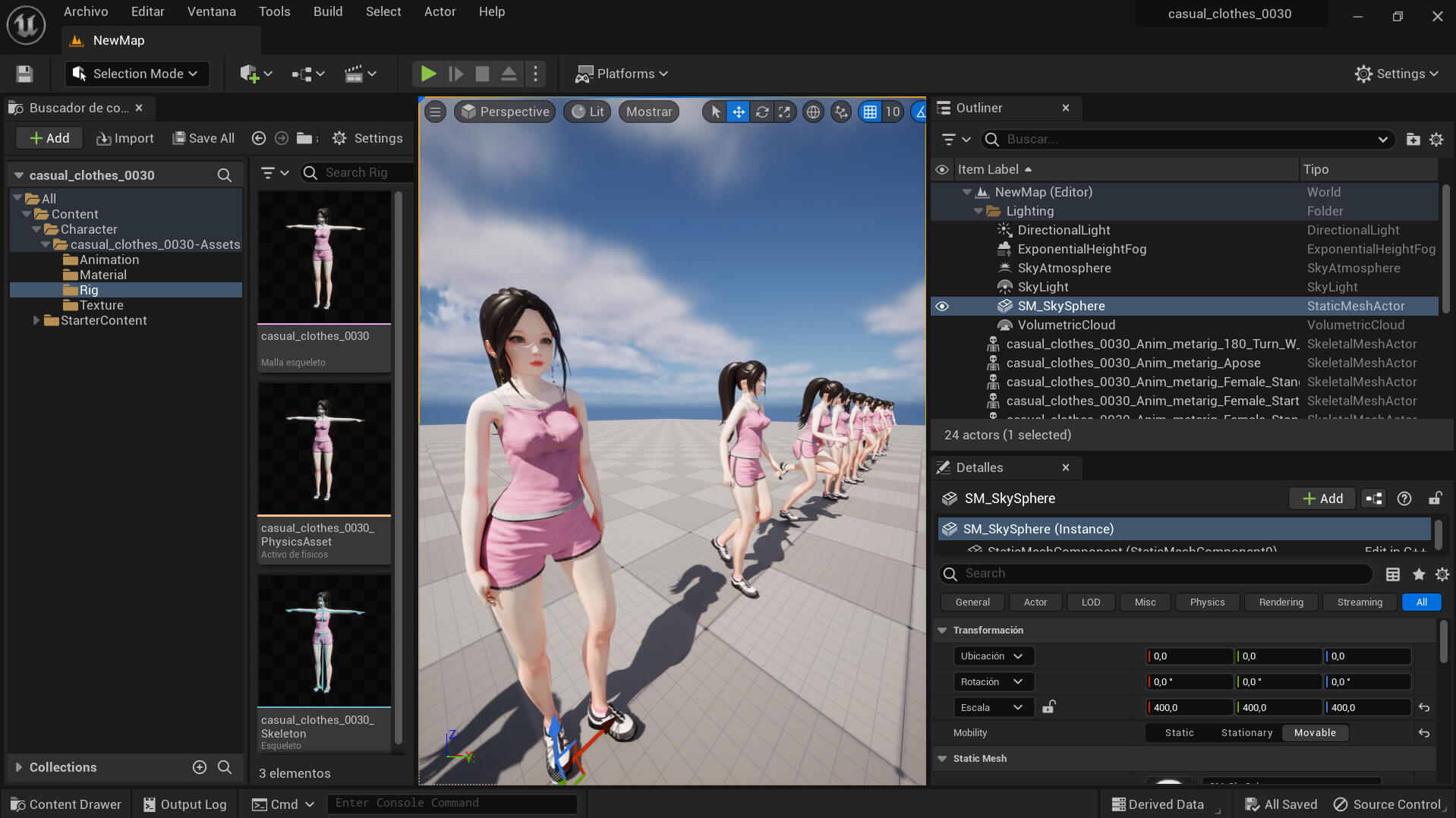Screen dimensions: 1456x818
Task: Expand StarterContent folder in tree
Action: [36, 321]
